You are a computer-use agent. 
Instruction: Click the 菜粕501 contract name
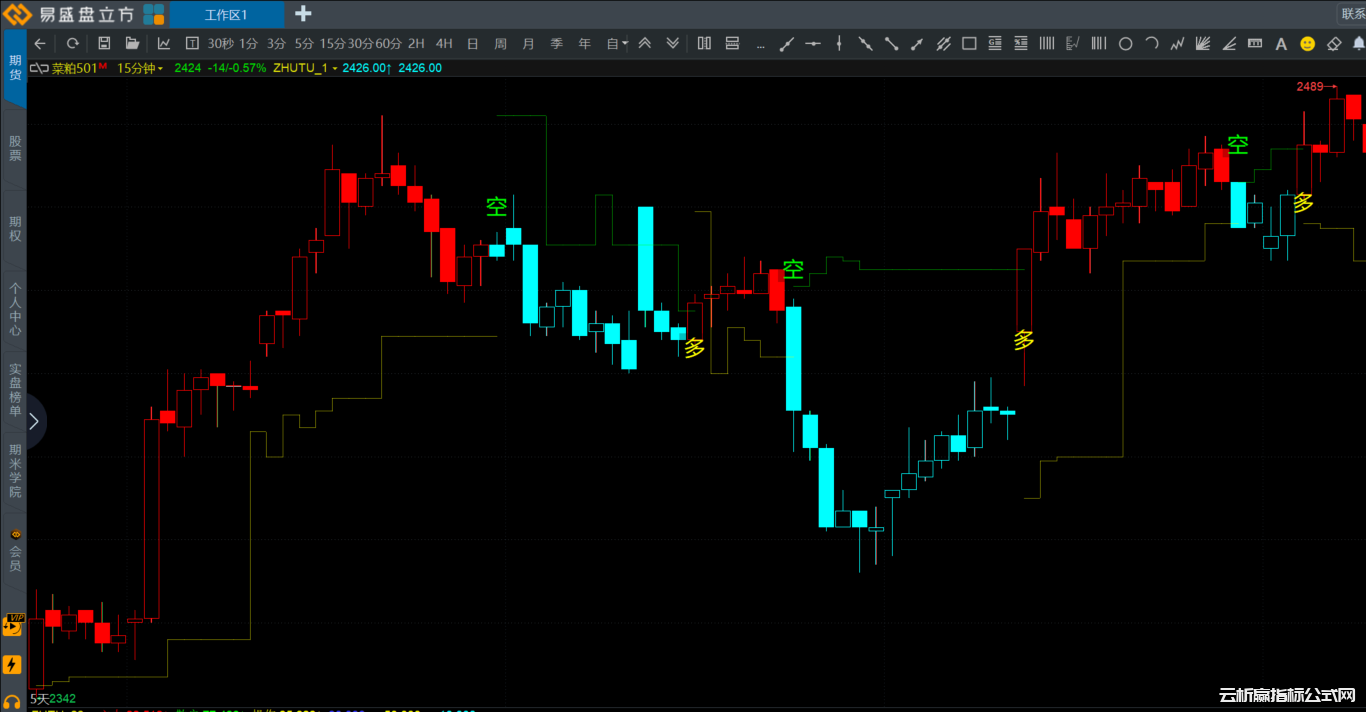tap(74, 68)
